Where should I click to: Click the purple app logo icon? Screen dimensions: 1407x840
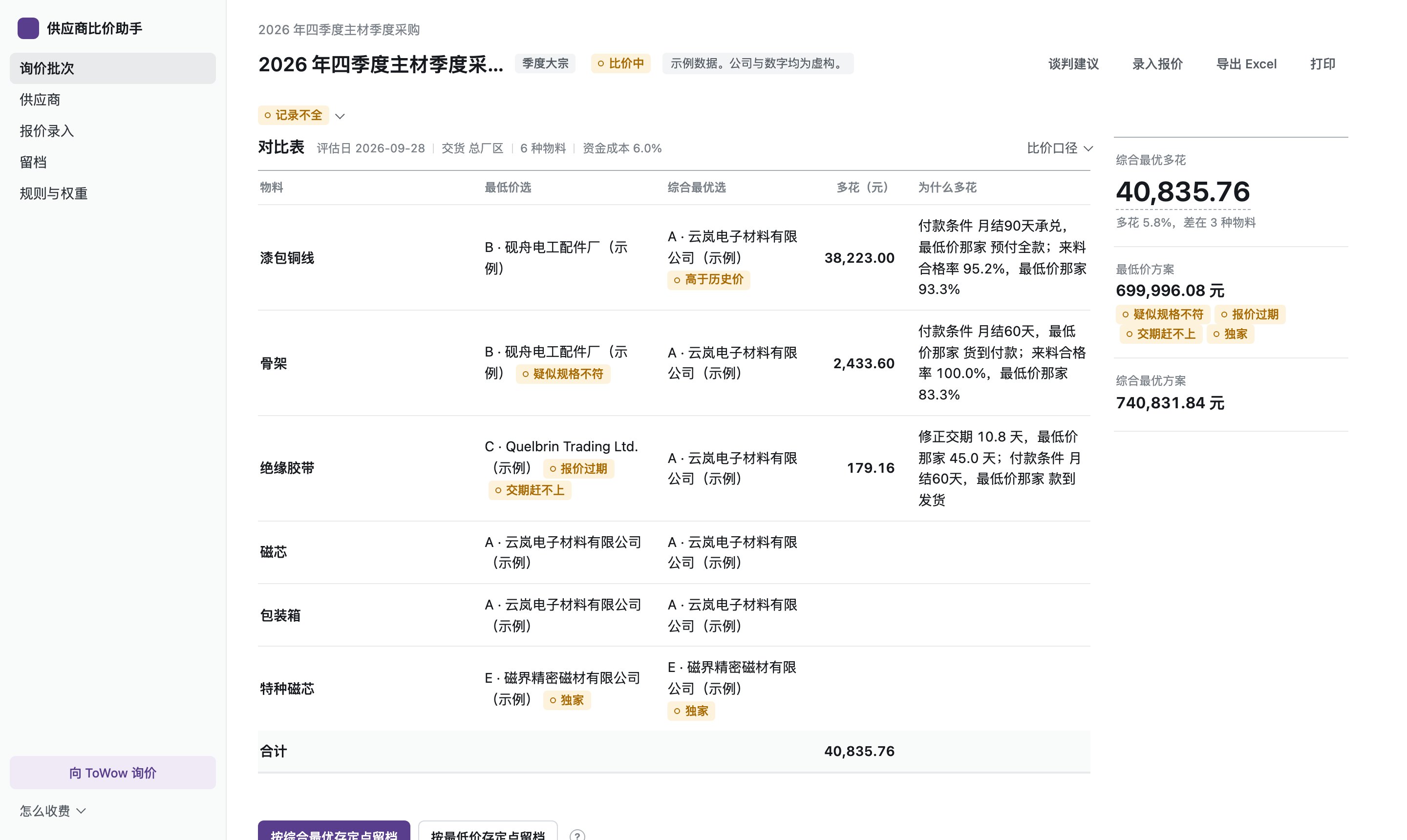point(28,28)
